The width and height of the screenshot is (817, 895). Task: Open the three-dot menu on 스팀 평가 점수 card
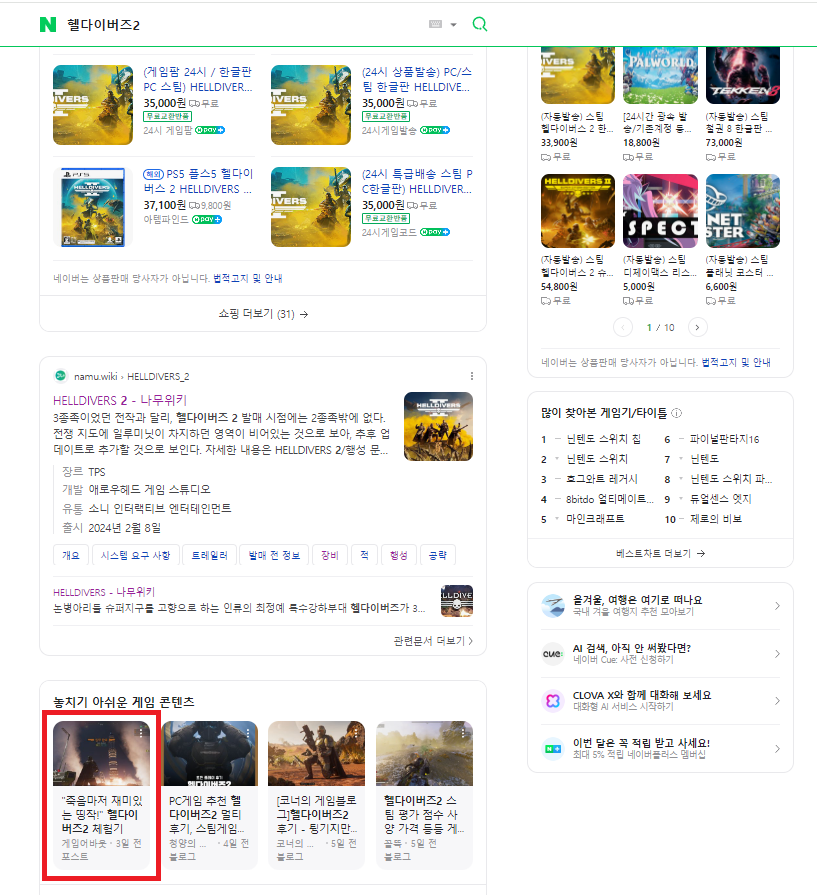pos(463,732)
